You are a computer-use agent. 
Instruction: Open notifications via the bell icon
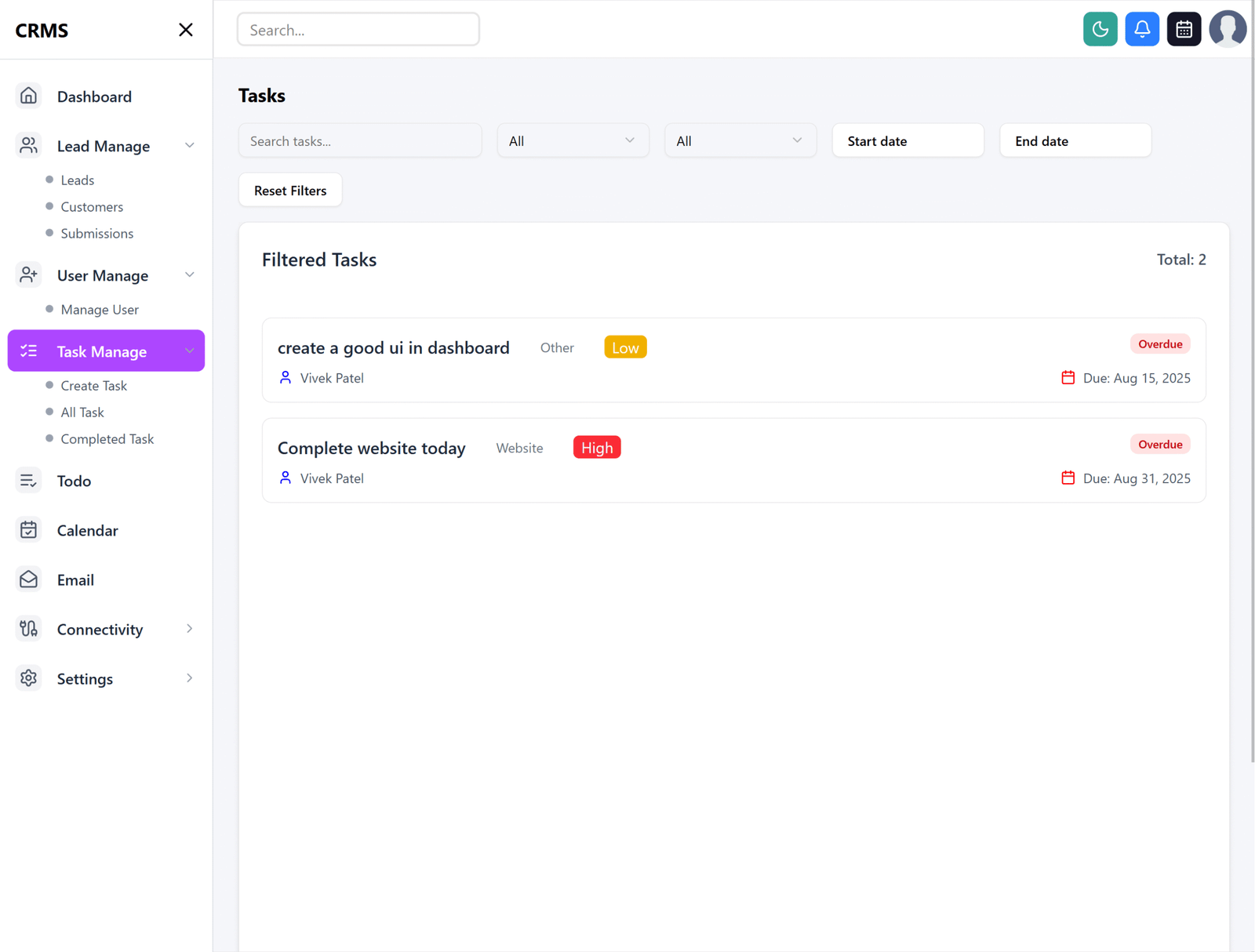[1142, 29]
